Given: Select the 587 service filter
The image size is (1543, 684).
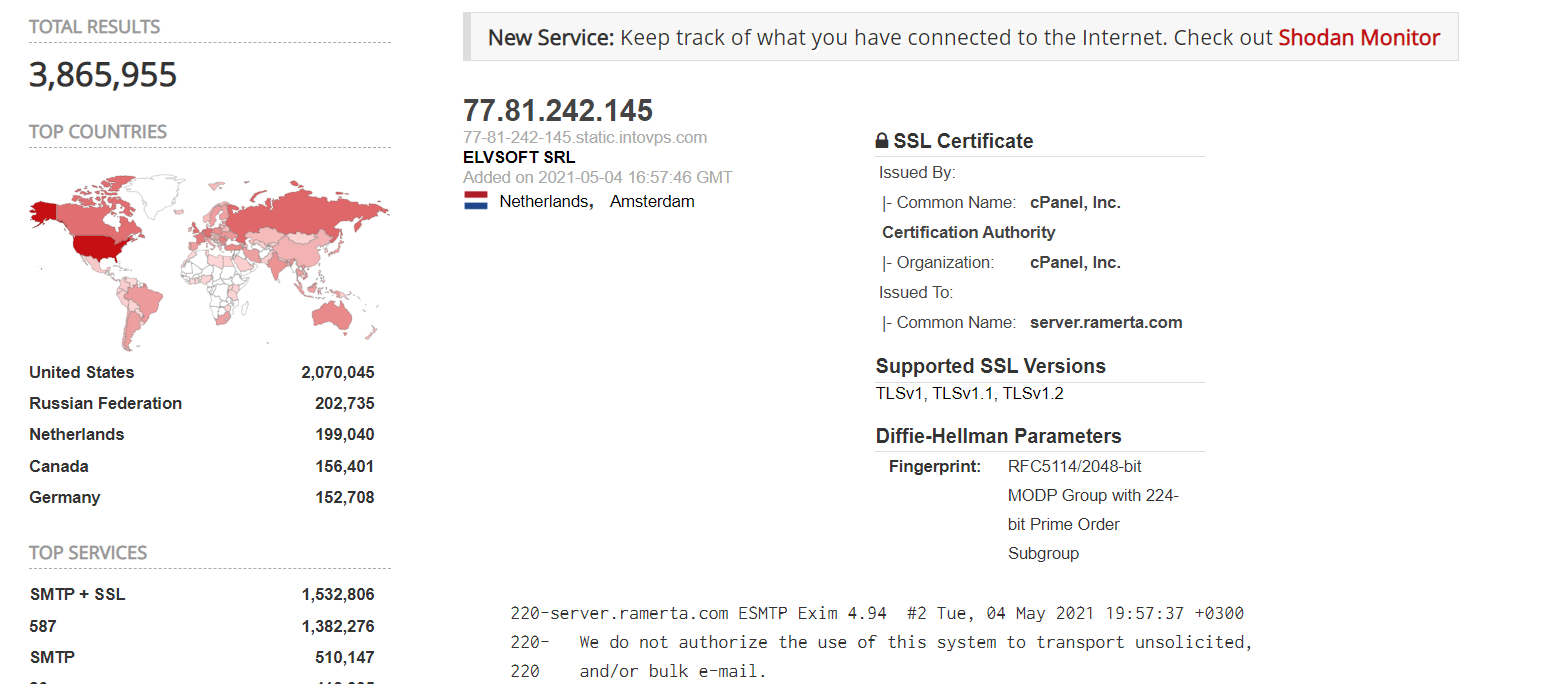Looking at the screenshot, I should 43,626.
